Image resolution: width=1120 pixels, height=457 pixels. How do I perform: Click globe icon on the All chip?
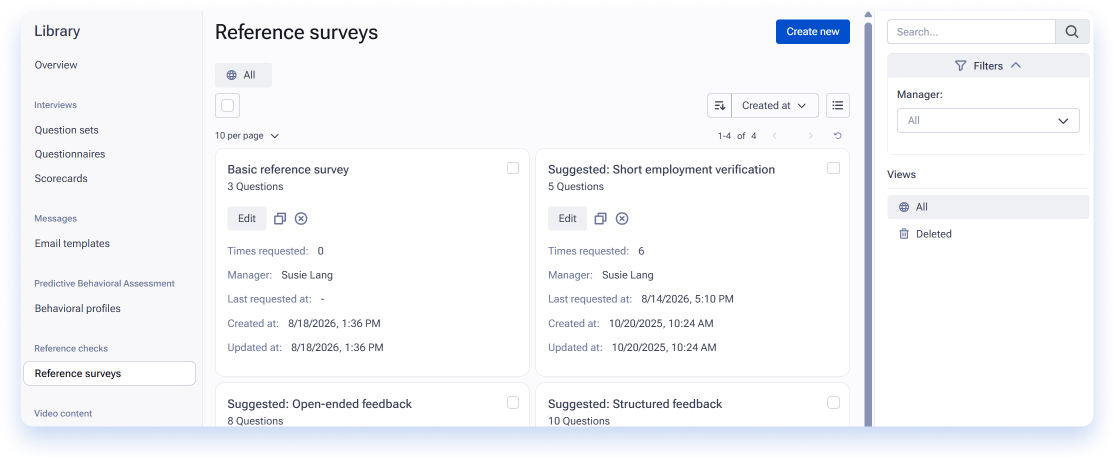(x=231, y=75)
